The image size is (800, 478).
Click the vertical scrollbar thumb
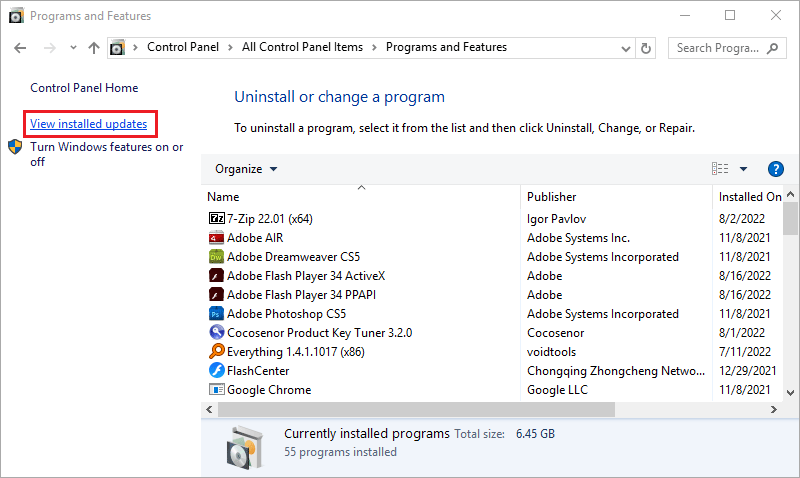(790, 218)
